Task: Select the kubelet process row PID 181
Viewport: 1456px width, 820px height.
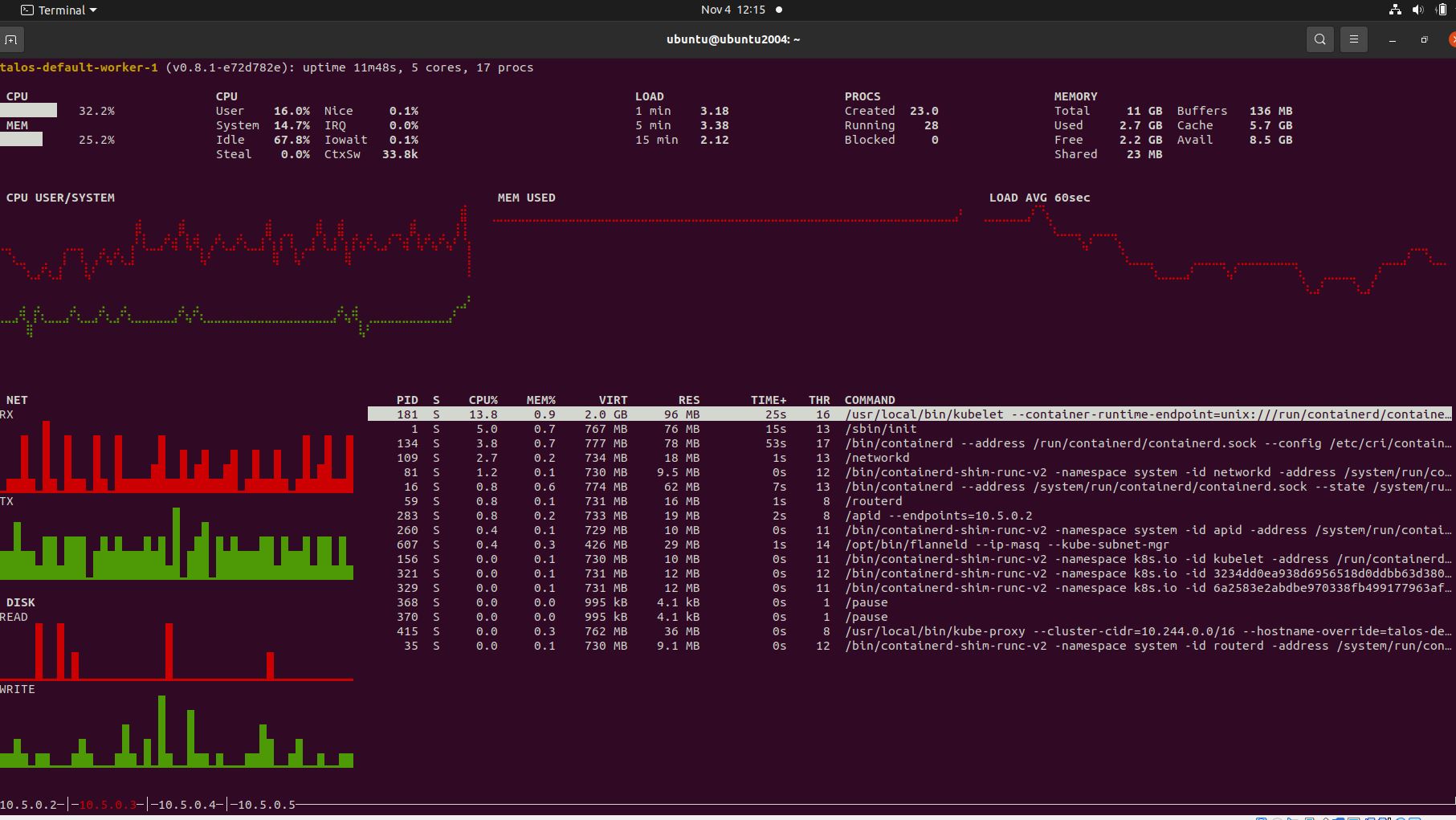Action: tap(910, 414)
